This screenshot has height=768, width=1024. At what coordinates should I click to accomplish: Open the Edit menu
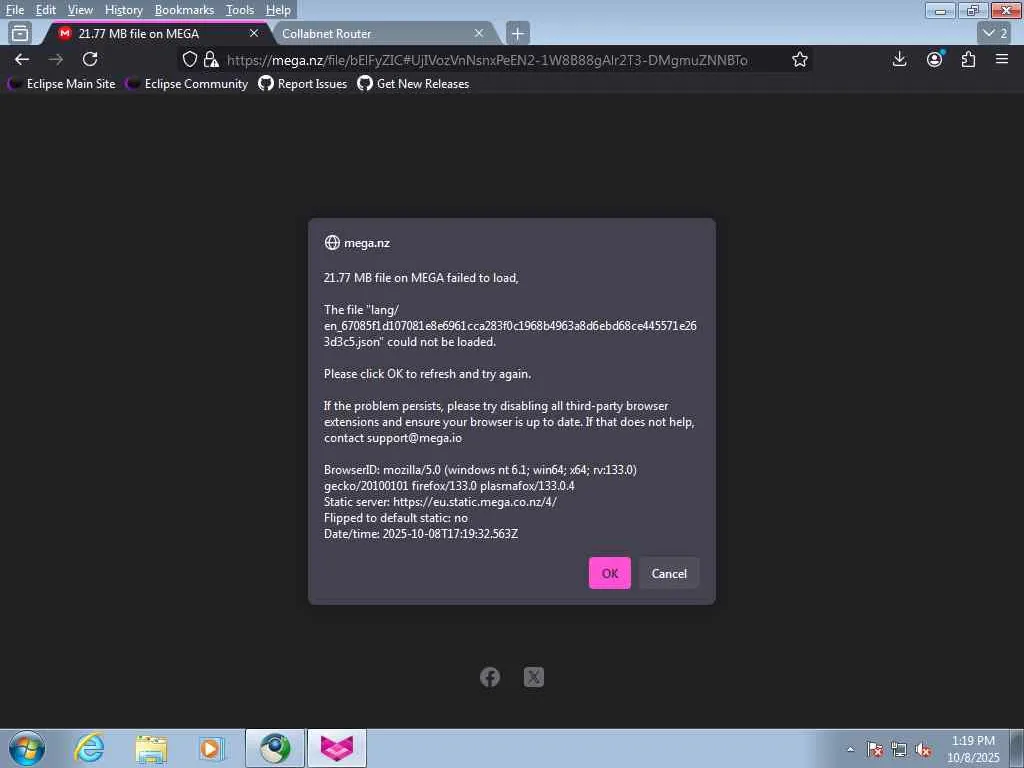(x=46, y=10)
